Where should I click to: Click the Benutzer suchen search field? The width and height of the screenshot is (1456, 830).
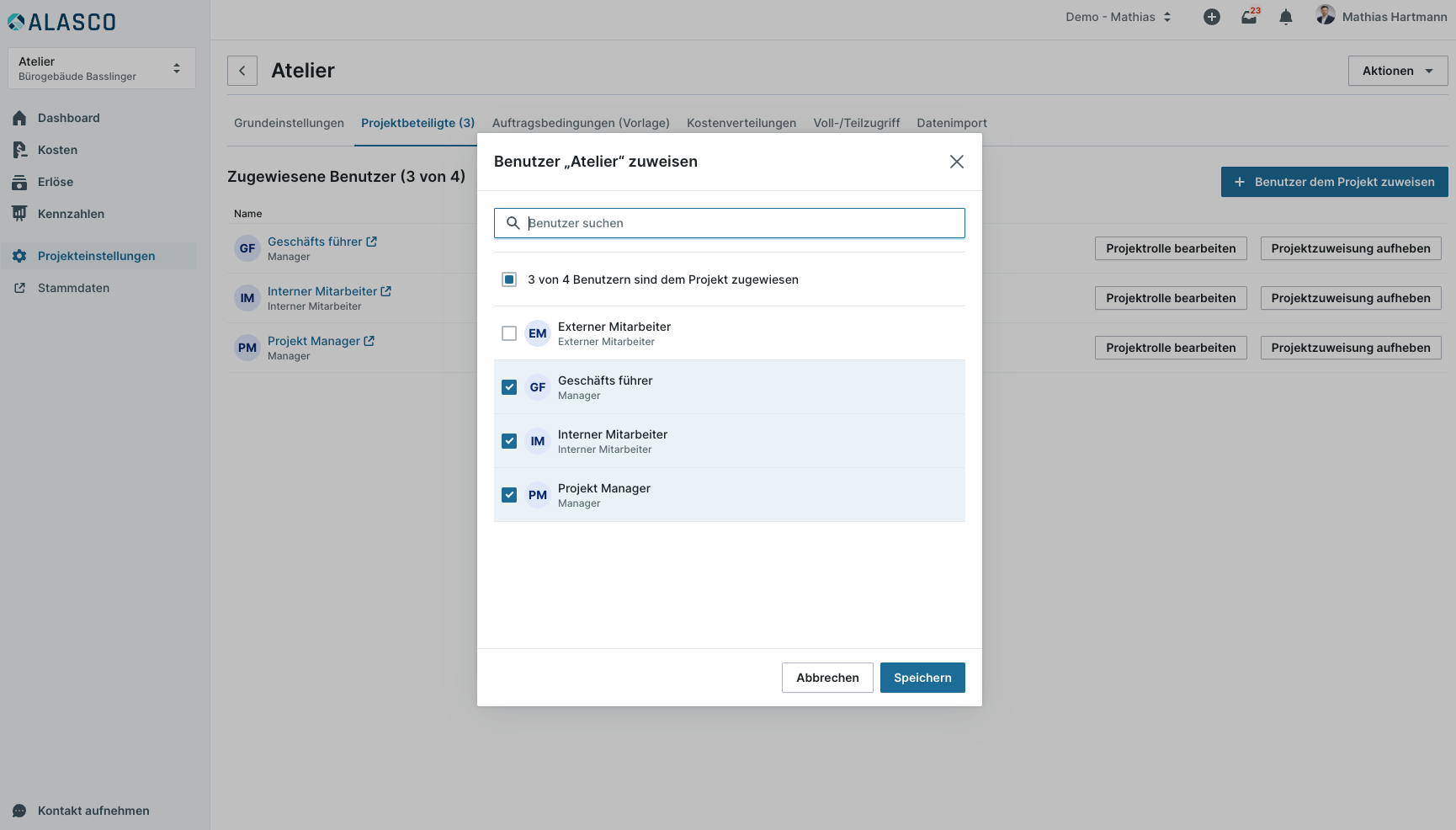(x=741, y=223)
